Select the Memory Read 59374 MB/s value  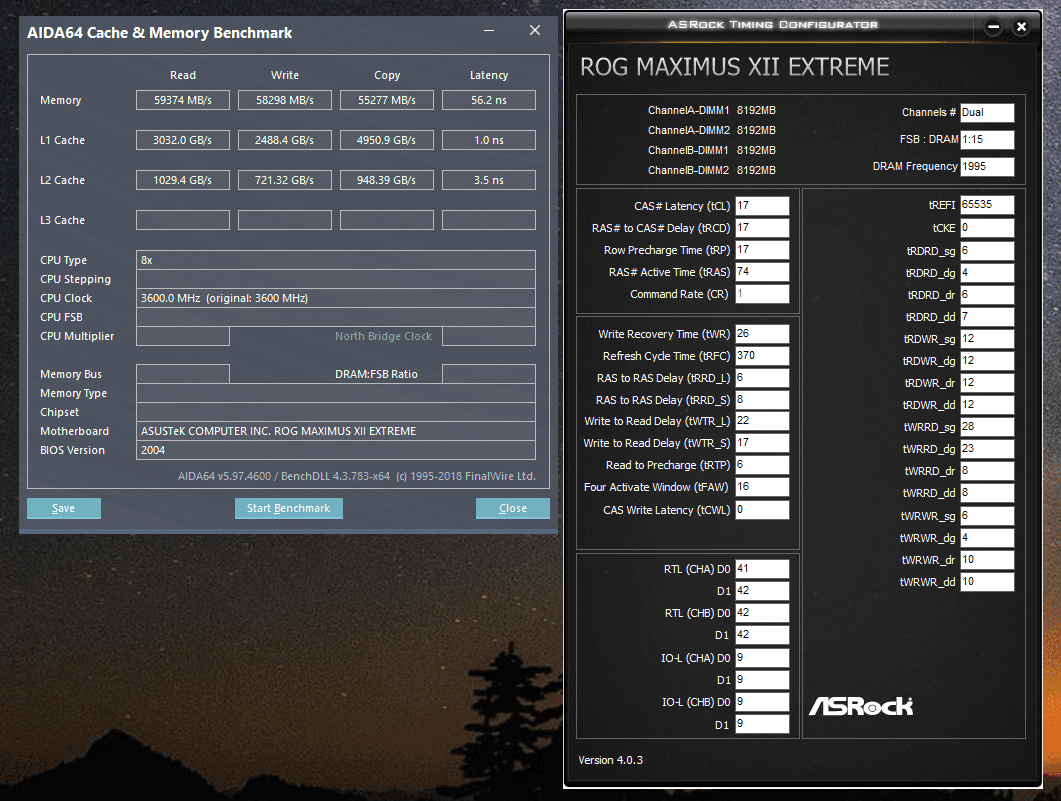pos(183,100)
